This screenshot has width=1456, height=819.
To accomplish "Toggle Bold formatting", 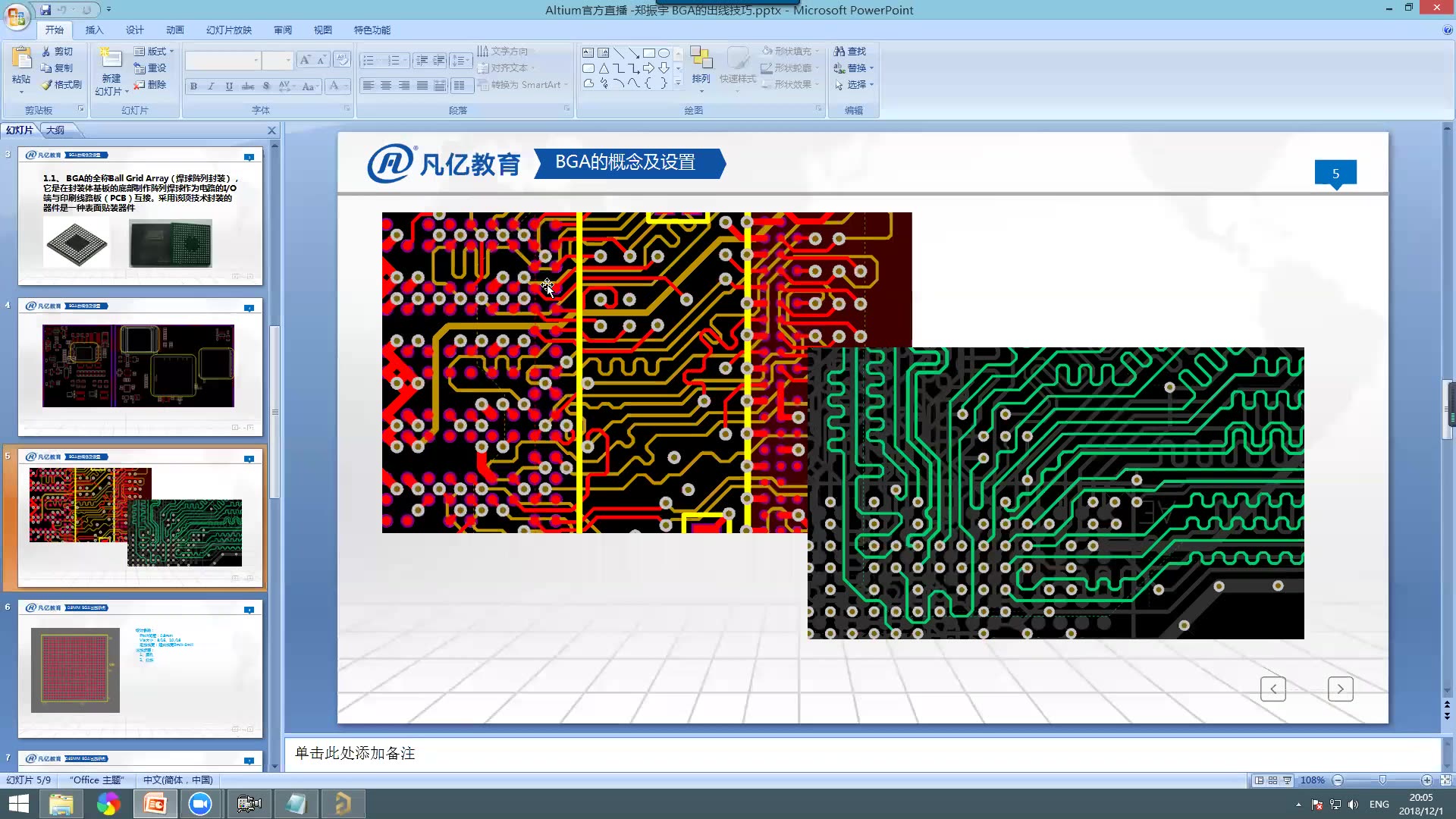I will pyautogui.click(x=194, y=86).
